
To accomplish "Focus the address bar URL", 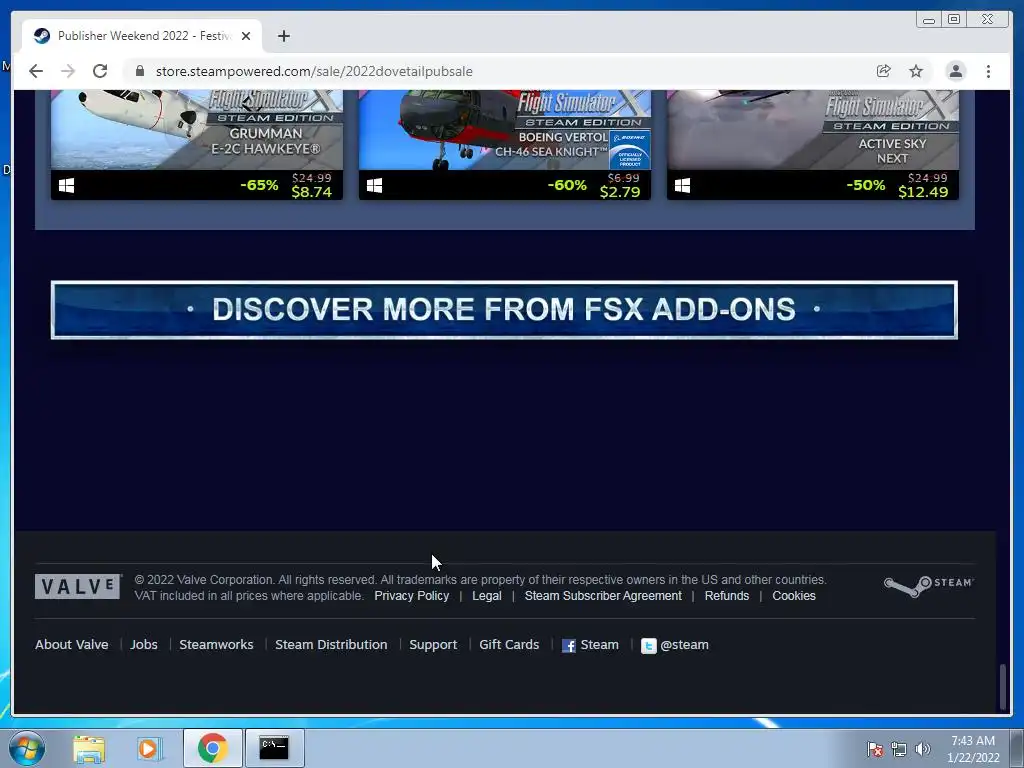I will 314,71.
